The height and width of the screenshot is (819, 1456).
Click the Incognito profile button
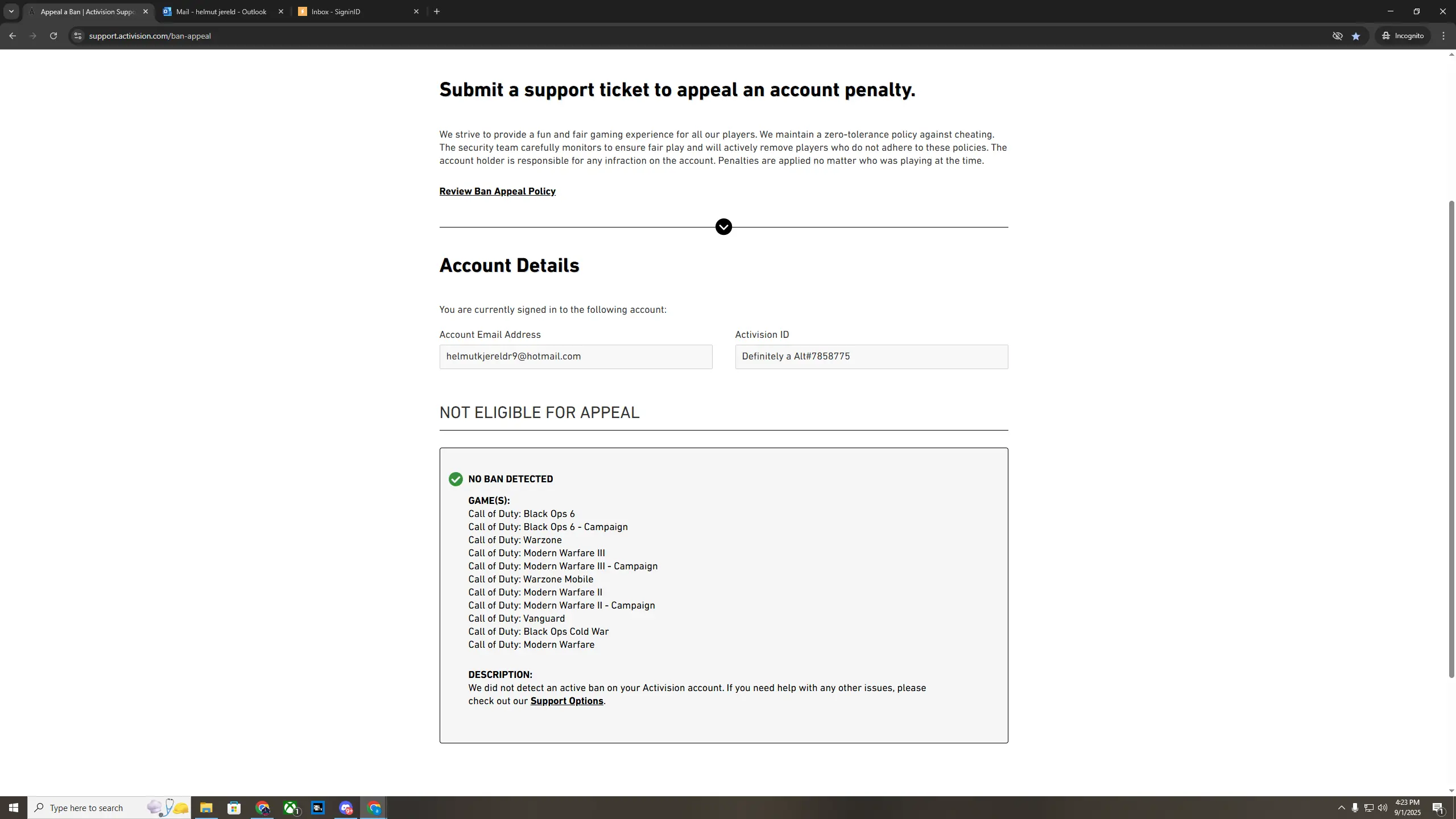pos(1403,36)
